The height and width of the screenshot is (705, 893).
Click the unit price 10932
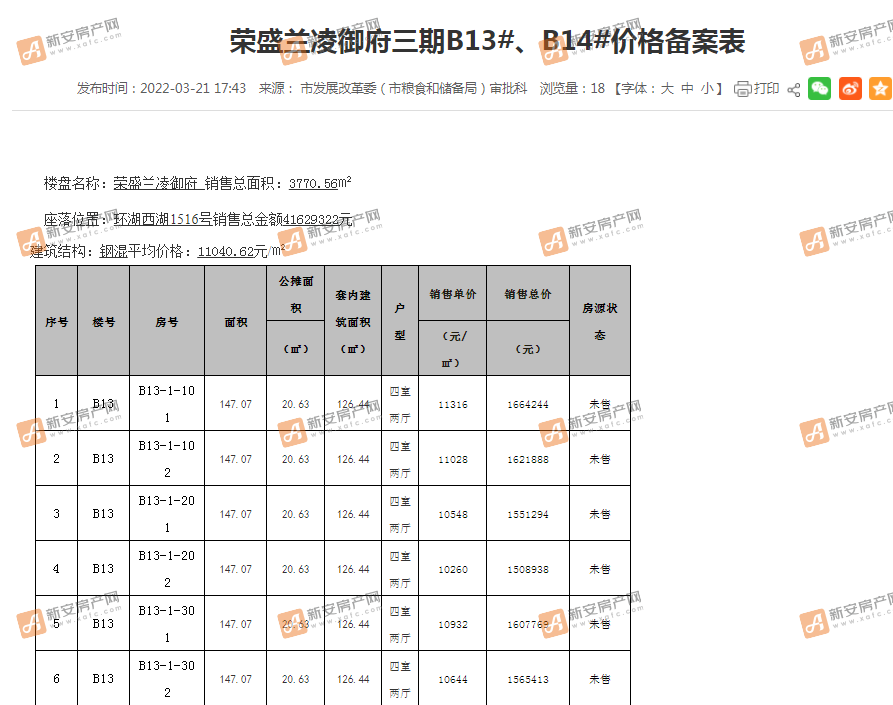[x=453, y=625]
